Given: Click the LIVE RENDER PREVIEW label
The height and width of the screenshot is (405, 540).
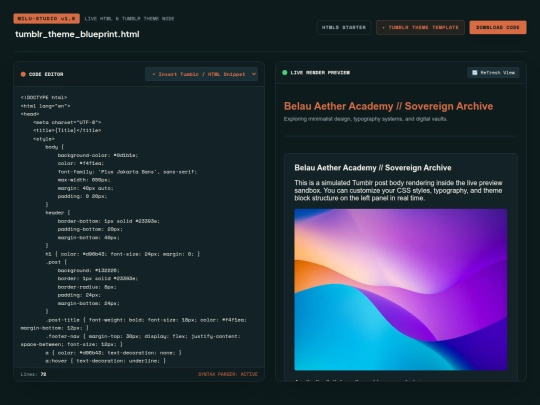Looking at the screenshot, I should pos(320,73).
